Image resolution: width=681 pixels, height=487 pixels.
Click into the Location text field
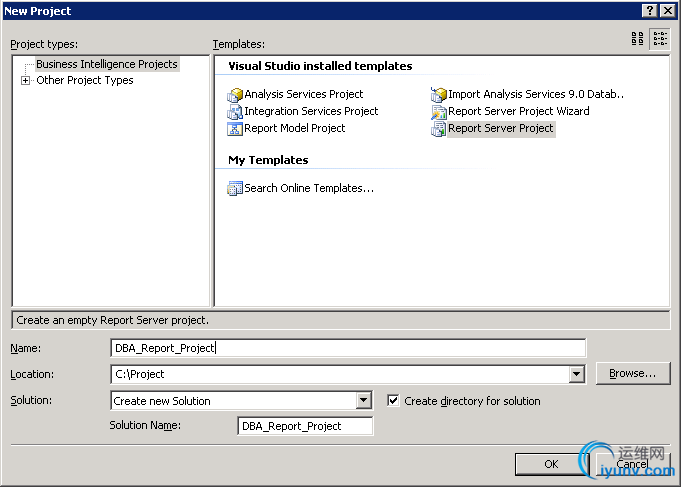(340, 374)
